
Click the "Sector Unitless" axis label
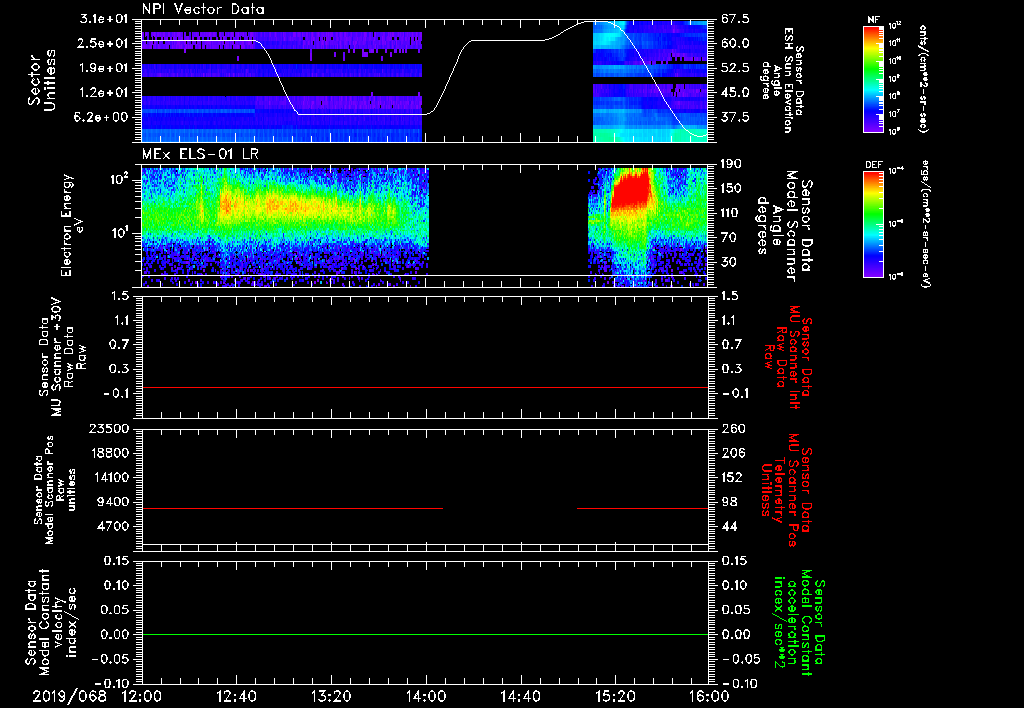pyautogui.click(x=41, y=80)
